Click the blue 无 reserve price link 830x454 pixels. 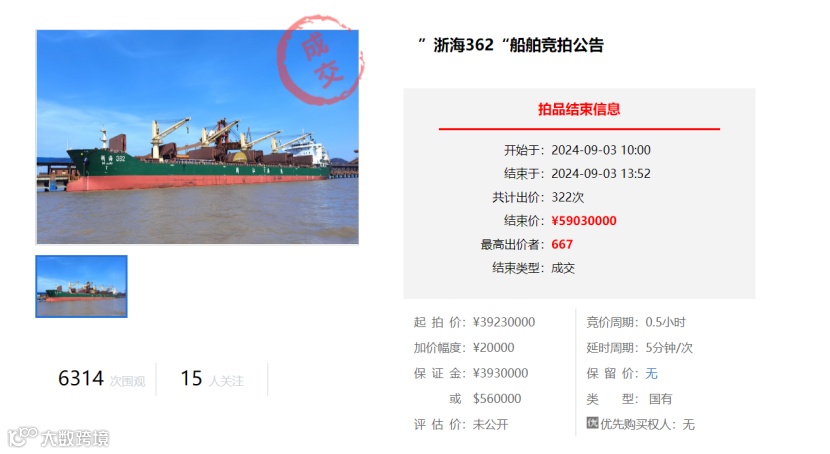coord(651,374)
